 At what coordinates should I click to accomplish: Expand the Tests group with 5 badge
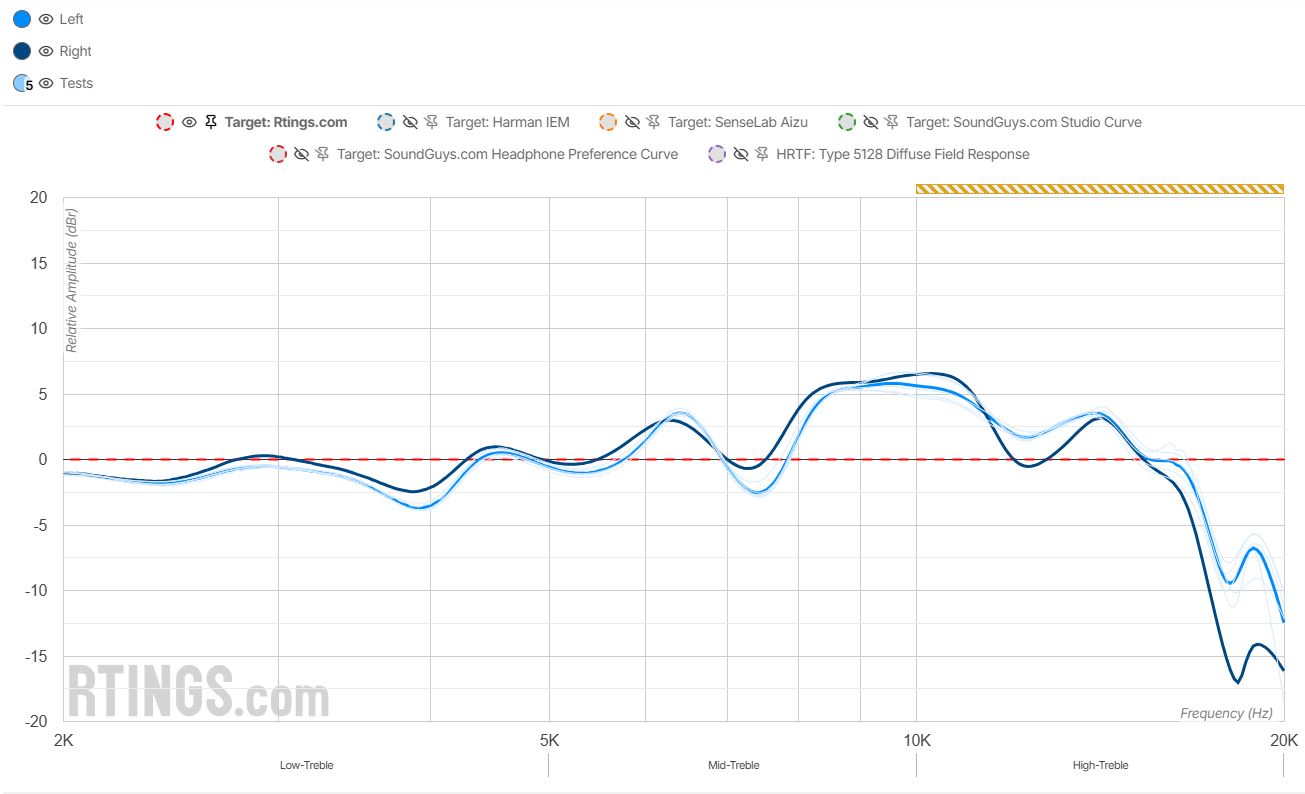click(x=23, y=84)
